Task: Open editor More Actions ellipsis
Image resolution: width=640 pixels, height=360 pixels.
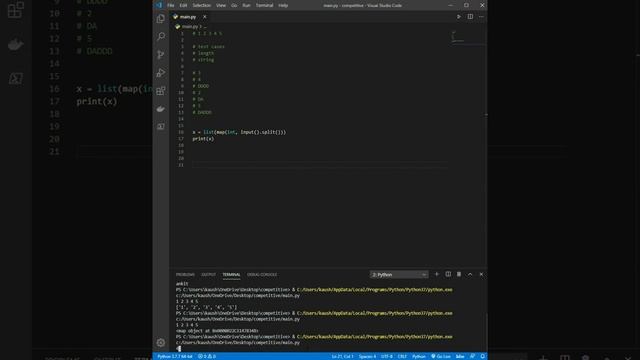Action: [481, 17]
